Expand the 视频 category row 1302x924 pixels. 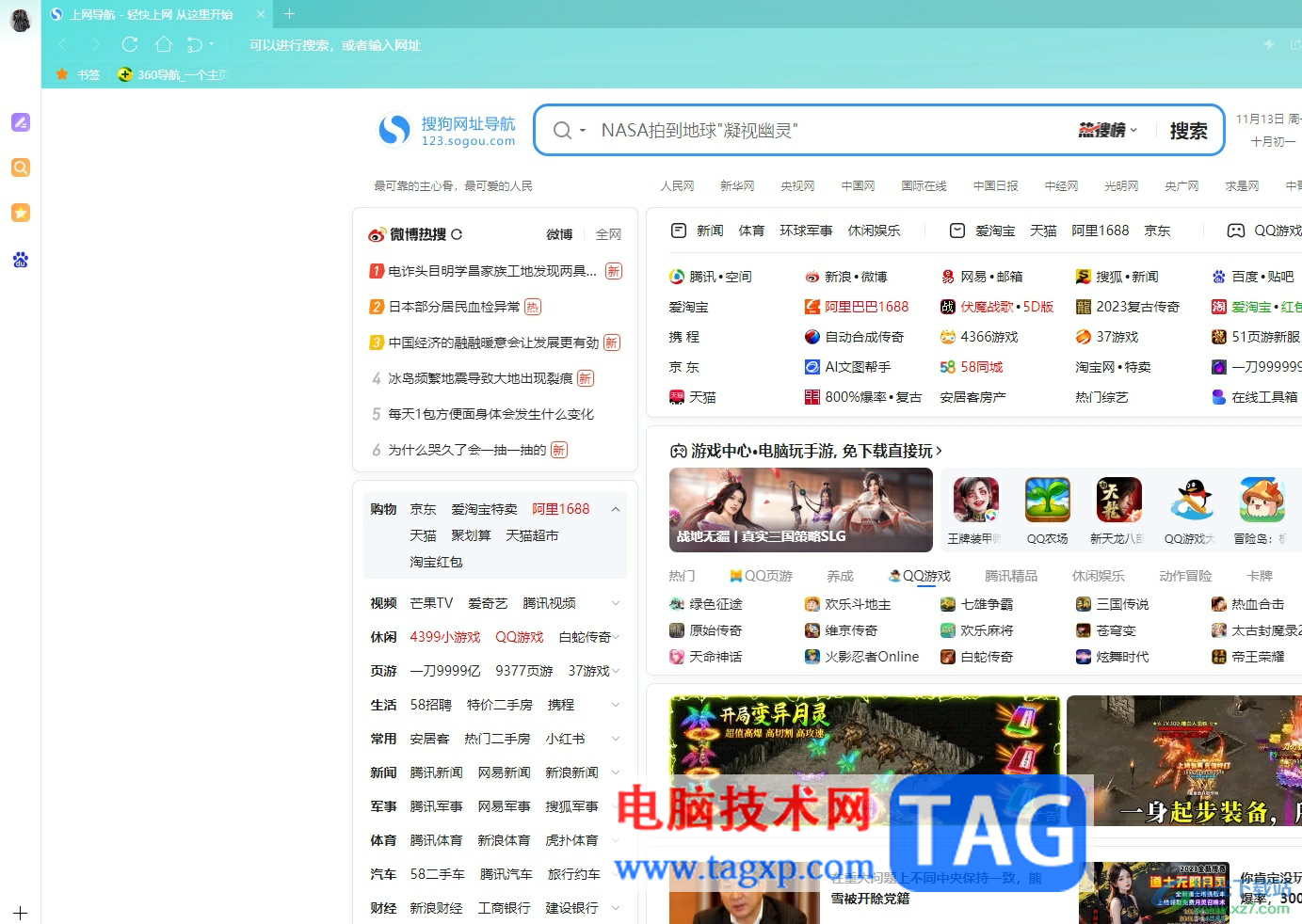point(616,603)
